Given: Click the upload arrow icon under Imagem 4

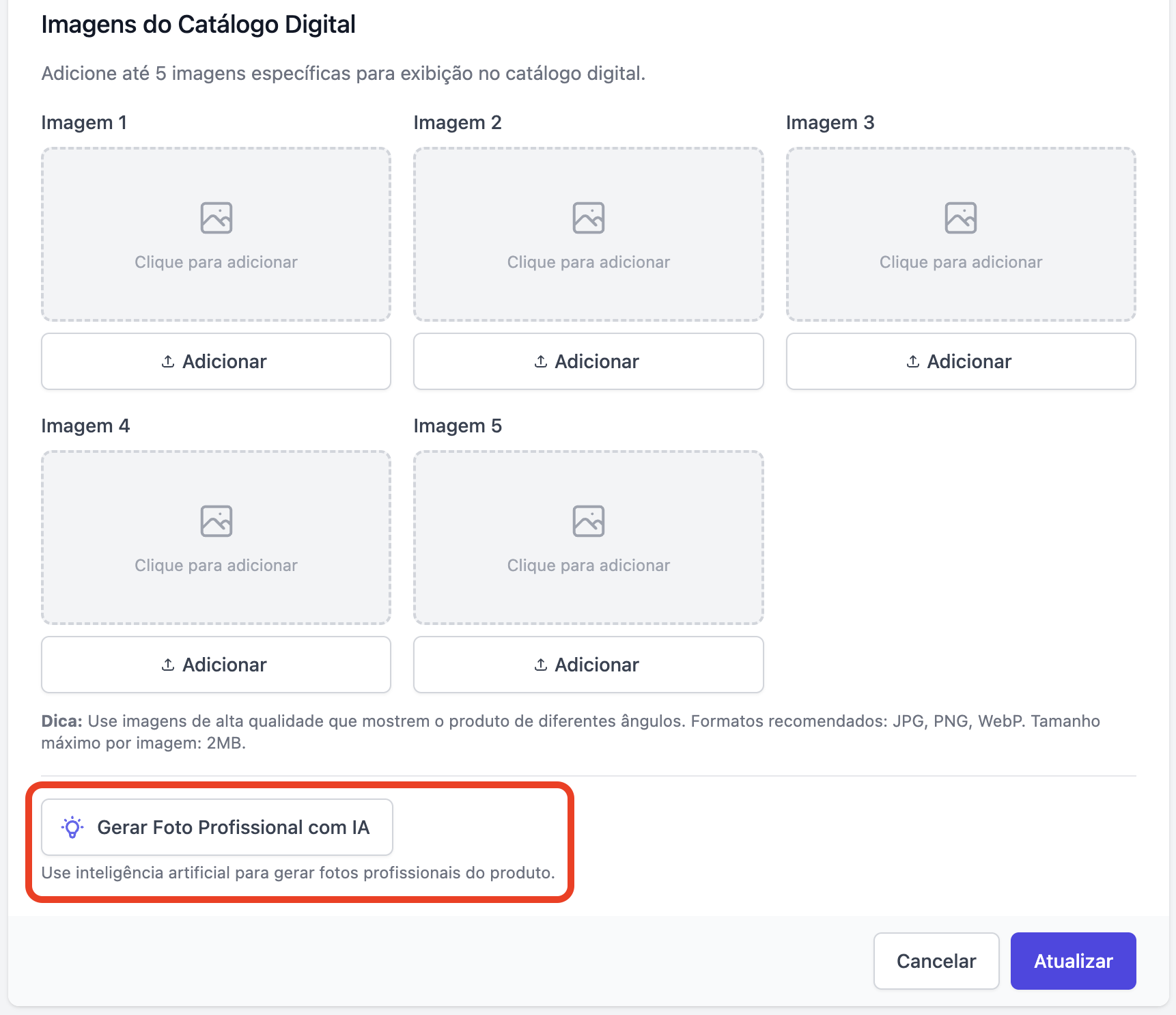Looking at the screenshot, I should click(x=168, y=665).
